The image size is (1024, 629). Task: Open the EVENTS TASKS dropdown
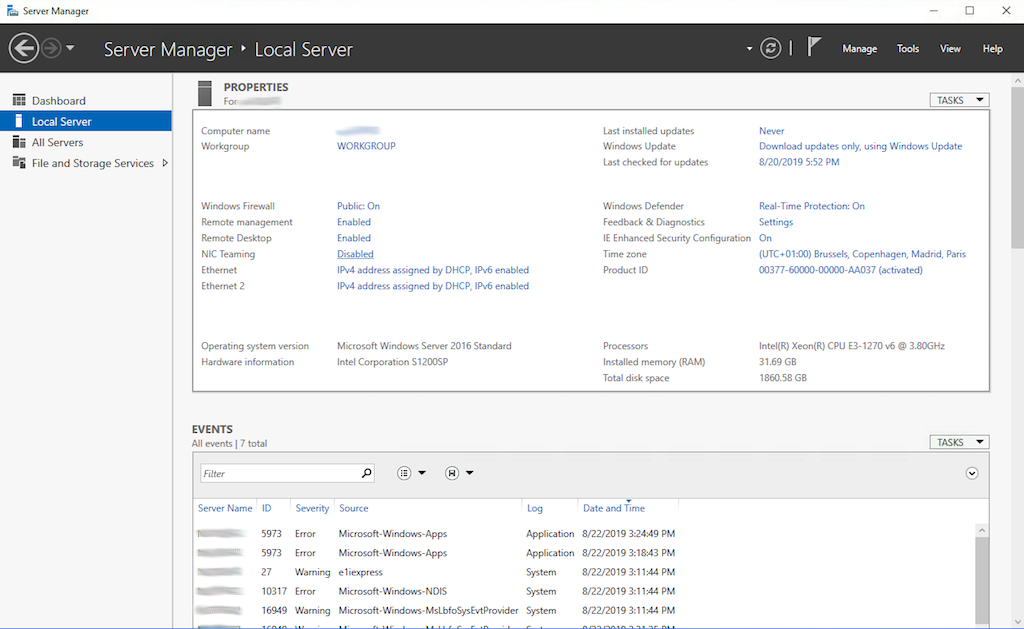click(957, 441)
